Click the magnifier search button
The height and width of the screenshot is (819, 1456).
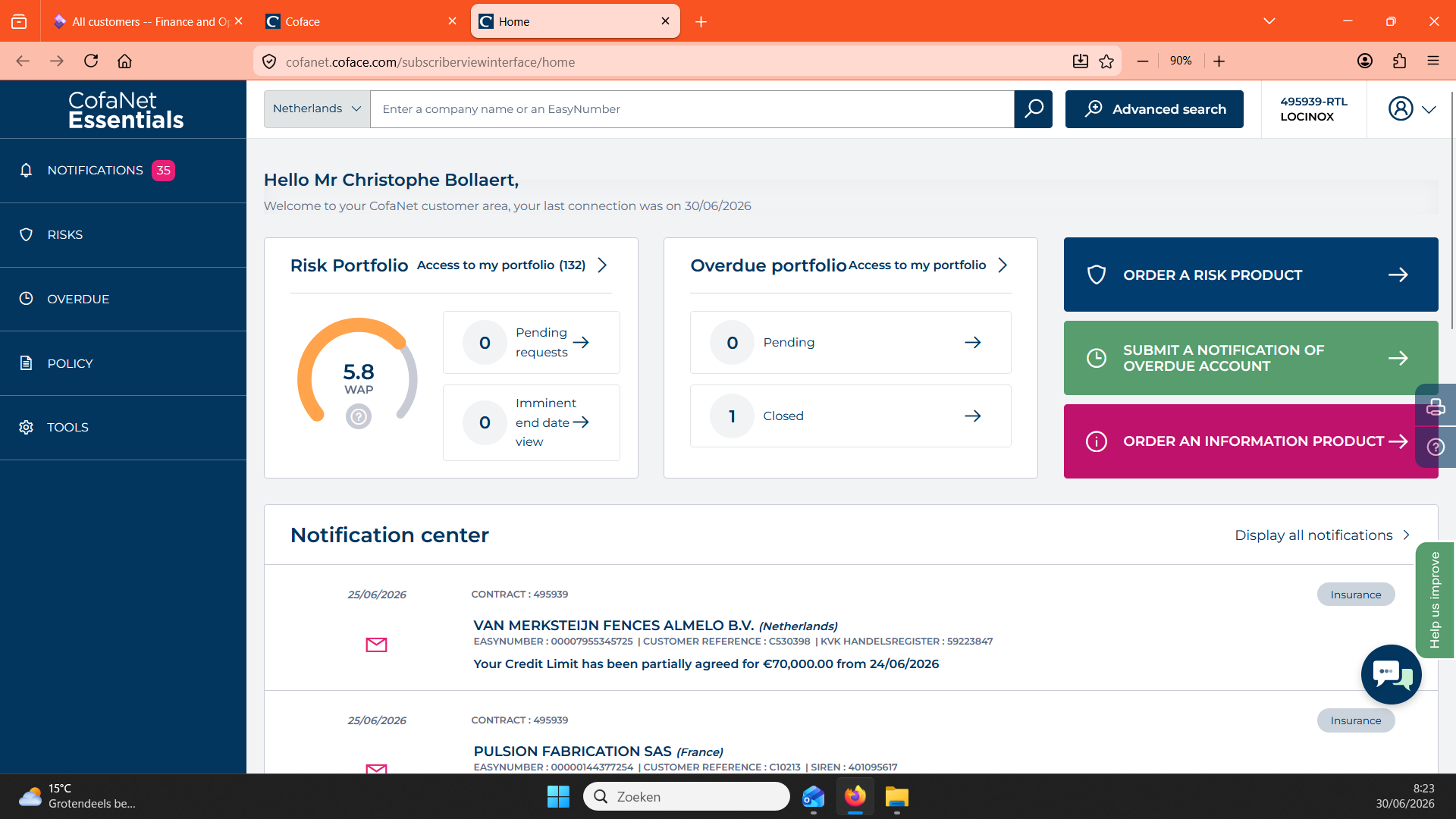(x=1033, y=109)
